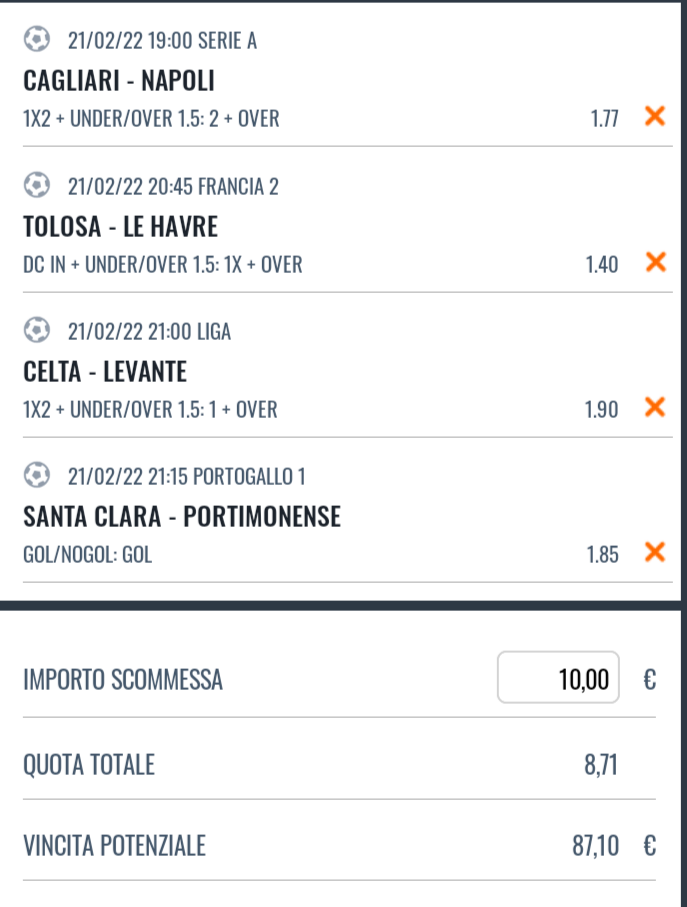Click the Vincita Potenziale amount 87,10

tap(596, 846)
